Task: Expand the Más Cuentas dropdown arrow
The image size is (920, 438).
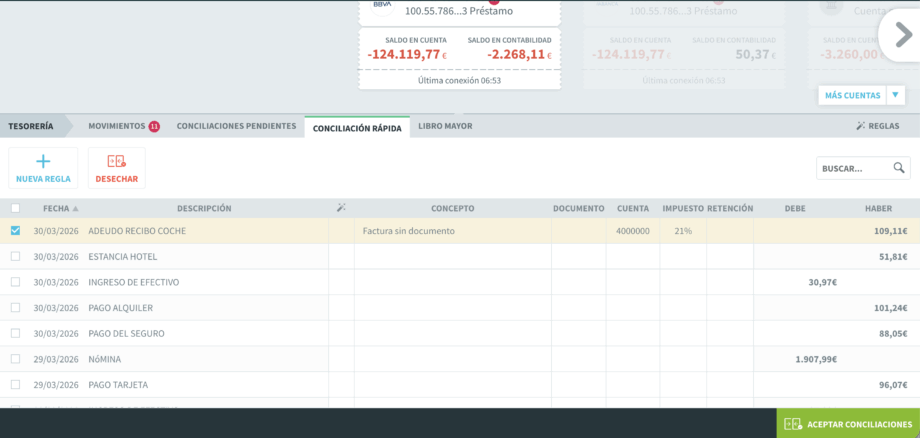Action: (896, 95)
